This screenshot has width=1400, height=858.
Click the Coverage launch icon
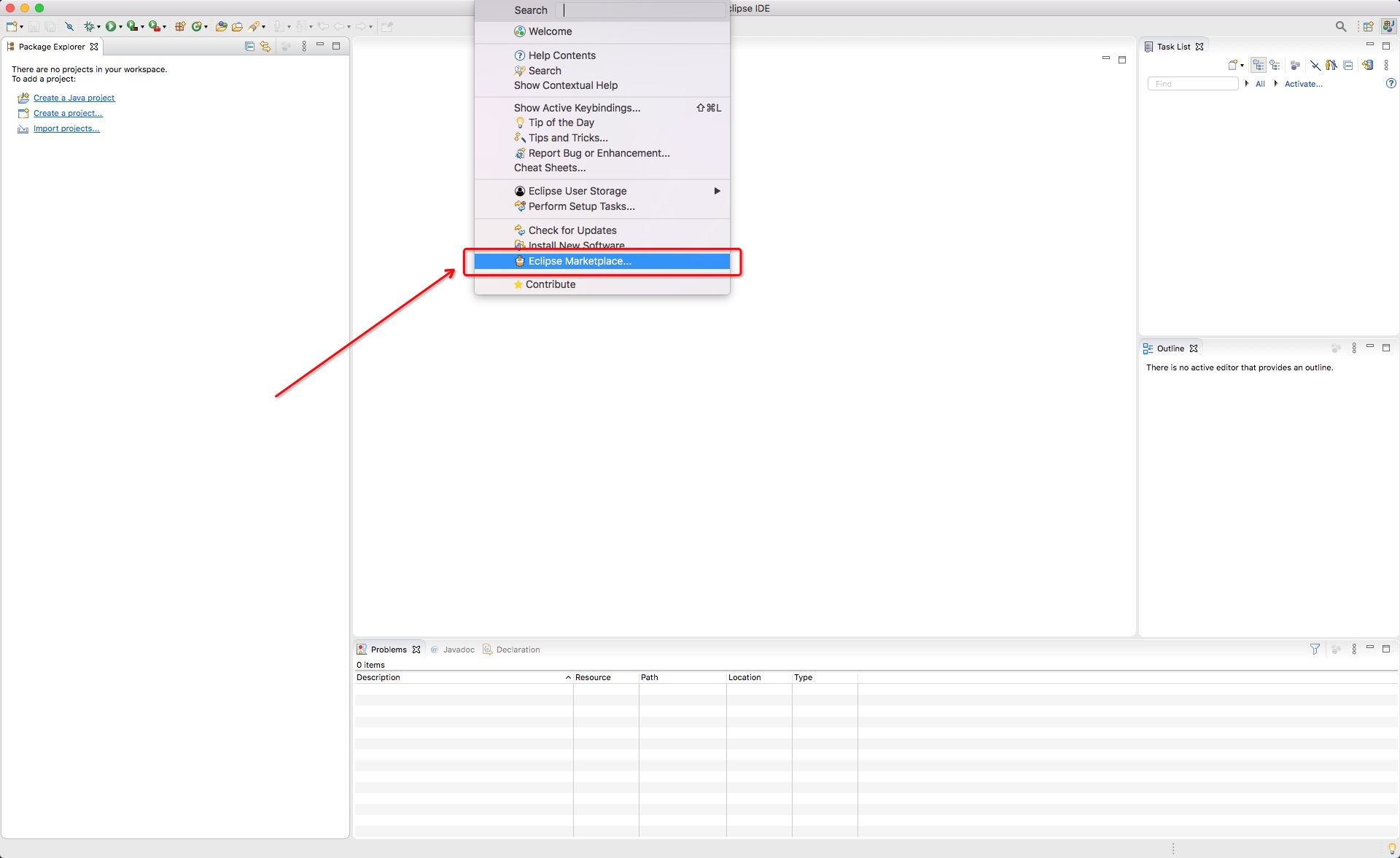click(x=132, y=26)
